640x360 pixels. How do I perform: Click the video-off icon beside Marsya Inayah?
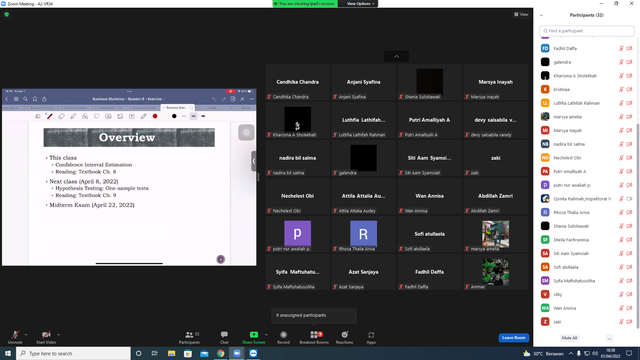(x=629, y=130)
